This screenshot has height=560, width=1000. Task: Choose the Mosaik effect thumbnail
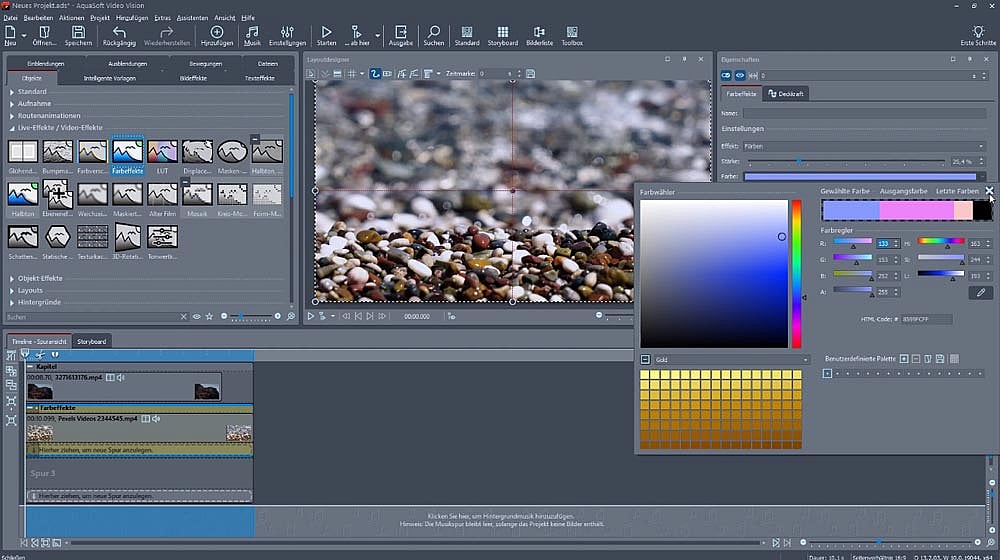(x=197, y=194)
